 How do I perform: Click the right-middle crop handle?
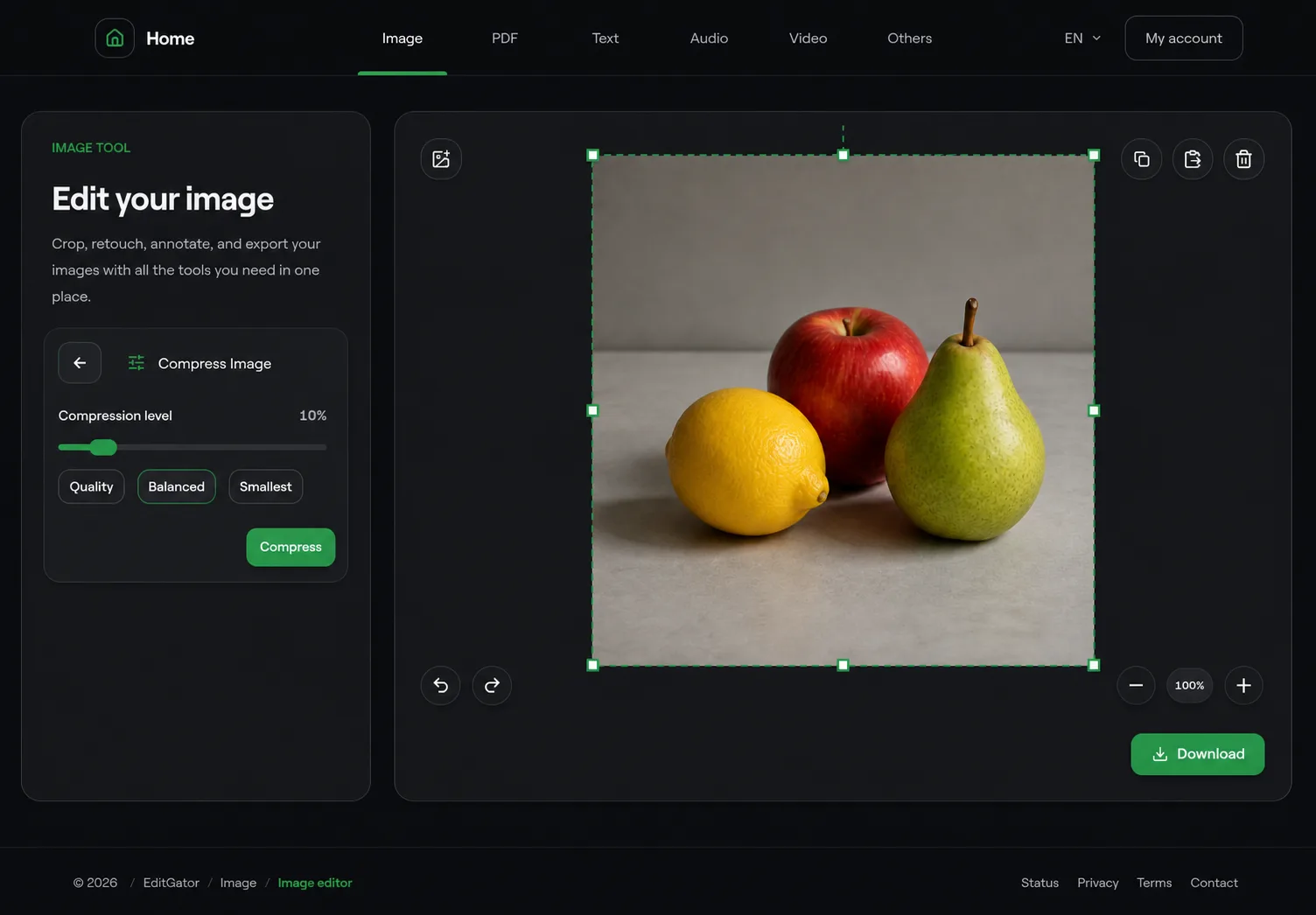(x=1094, y=410)
